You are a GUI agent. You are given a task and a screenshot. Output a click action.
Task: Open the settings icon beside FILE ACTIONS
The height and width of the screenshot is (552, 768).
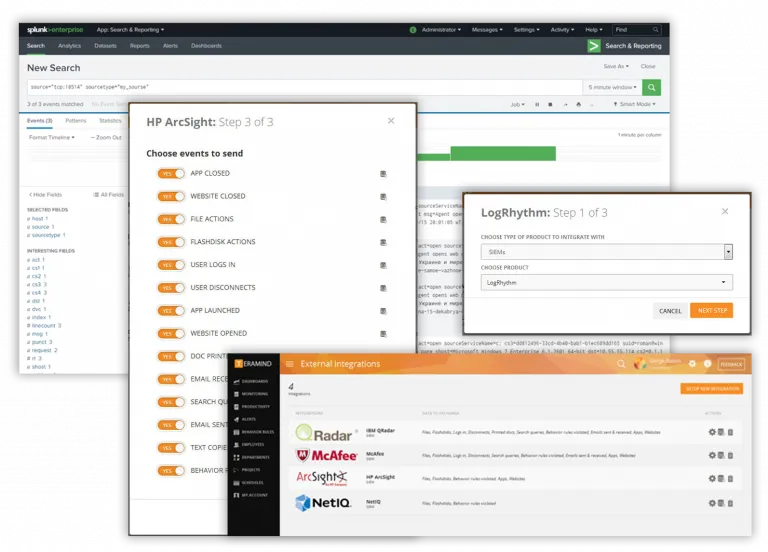(x=383, y=219)
